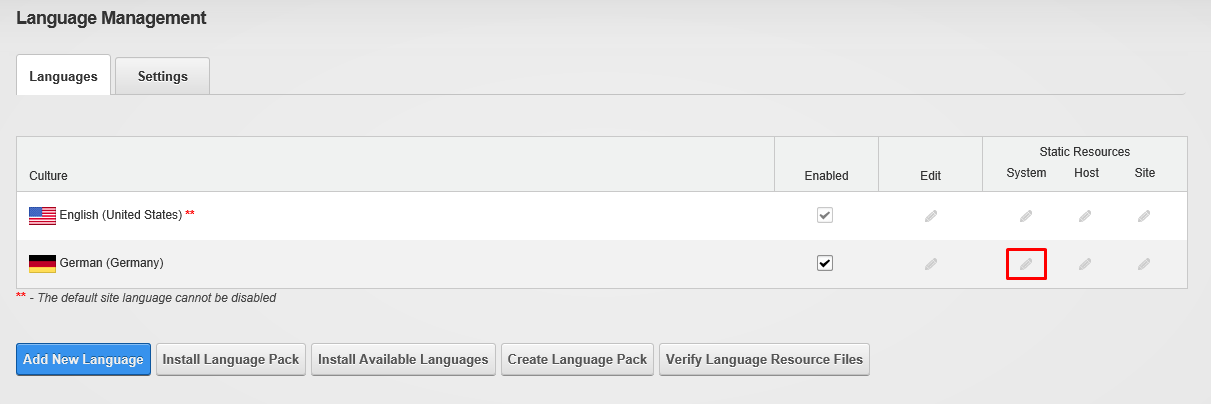Click Enabled checkbox for English (United States)
Image resolution: width=1211 pixels, height=404 pixels.
coord(825,215)
